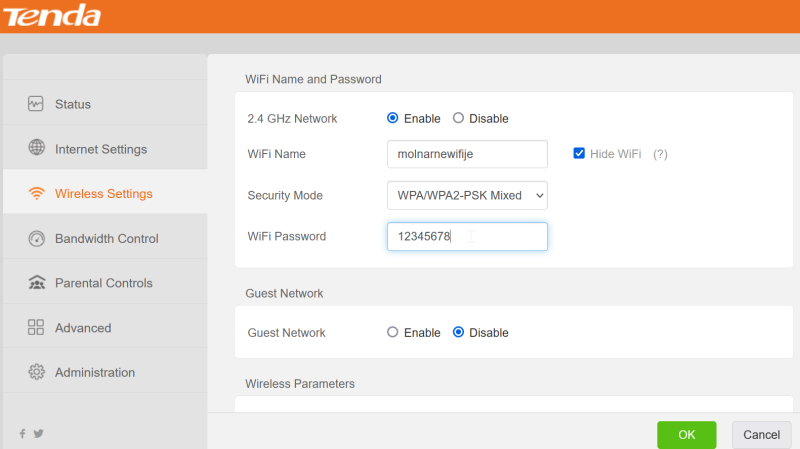Image resolution: width=800 pixels, height=449 pixels.
Task: Open the Facebook link icon
Action: 22,434
